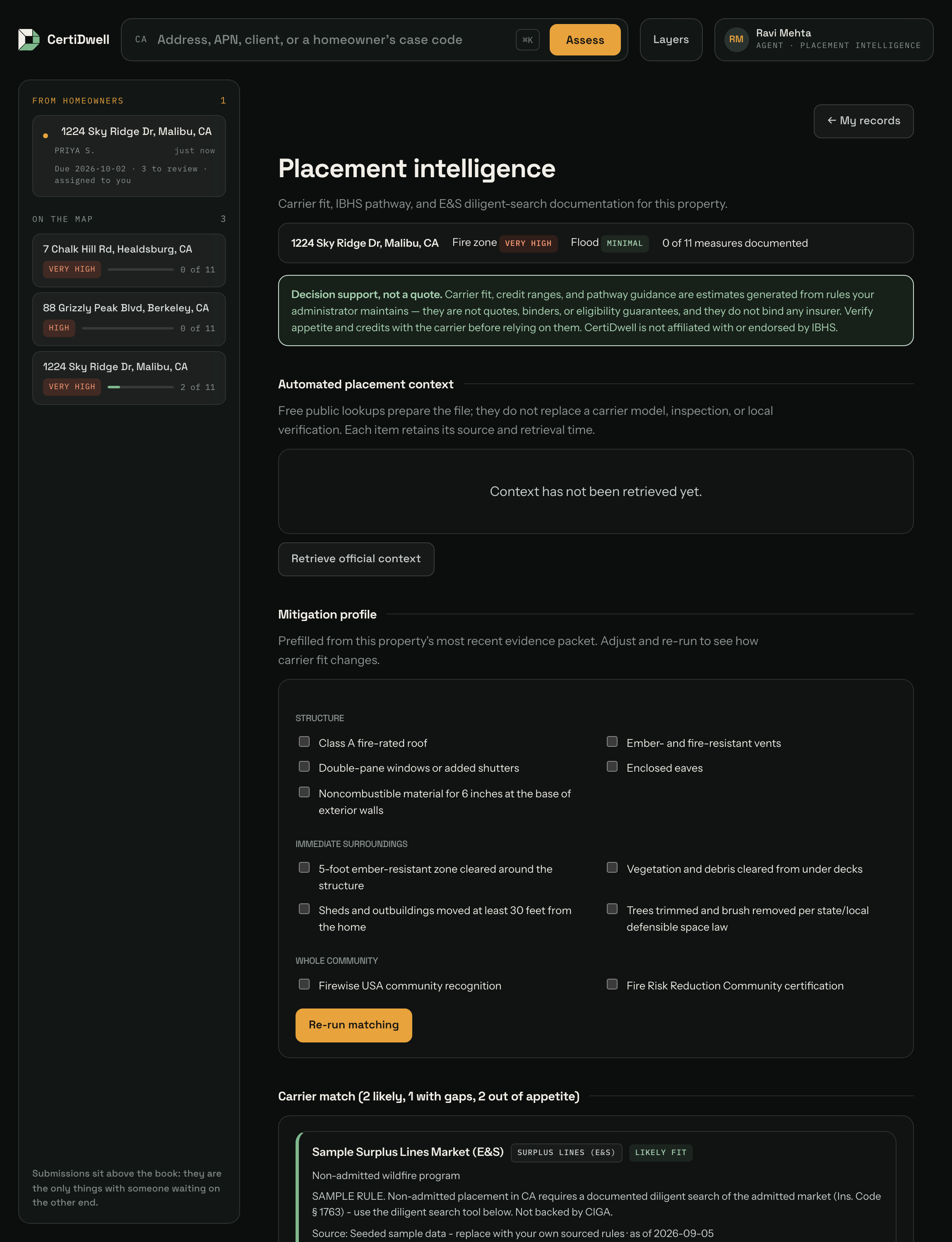Viewport: 952px width, 1242px height.
Task: Check 5-foot ember-resistant zone
Action: [304, 867]
